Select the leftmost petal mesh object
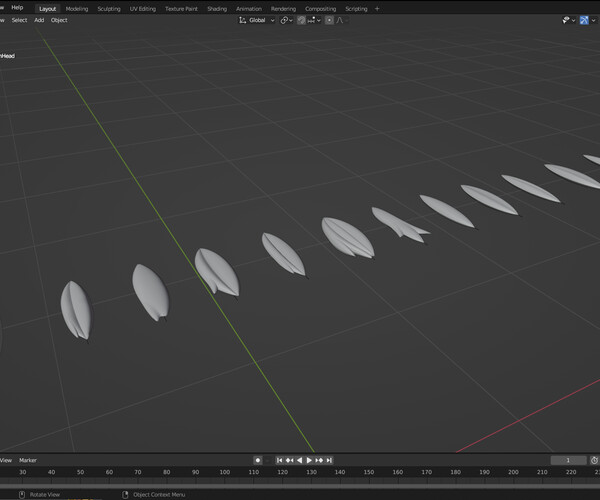600x500 pixels. (x=76, y=310)
